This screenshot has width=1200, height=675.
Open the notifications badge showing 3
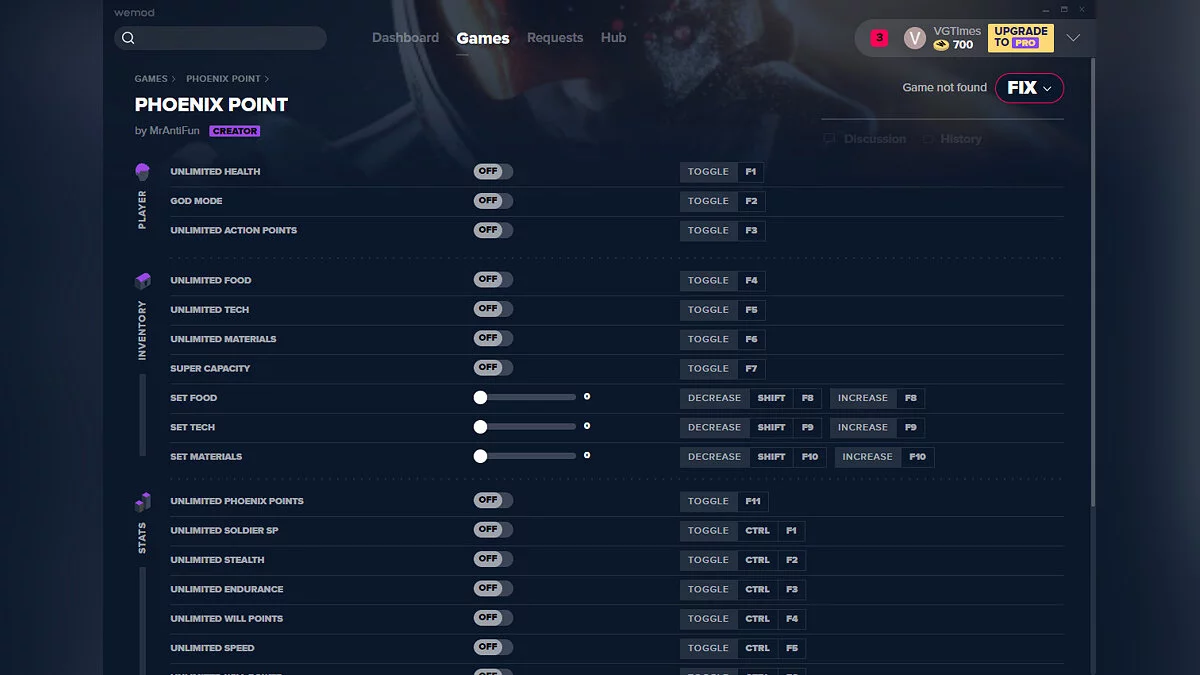click(879, 38)
